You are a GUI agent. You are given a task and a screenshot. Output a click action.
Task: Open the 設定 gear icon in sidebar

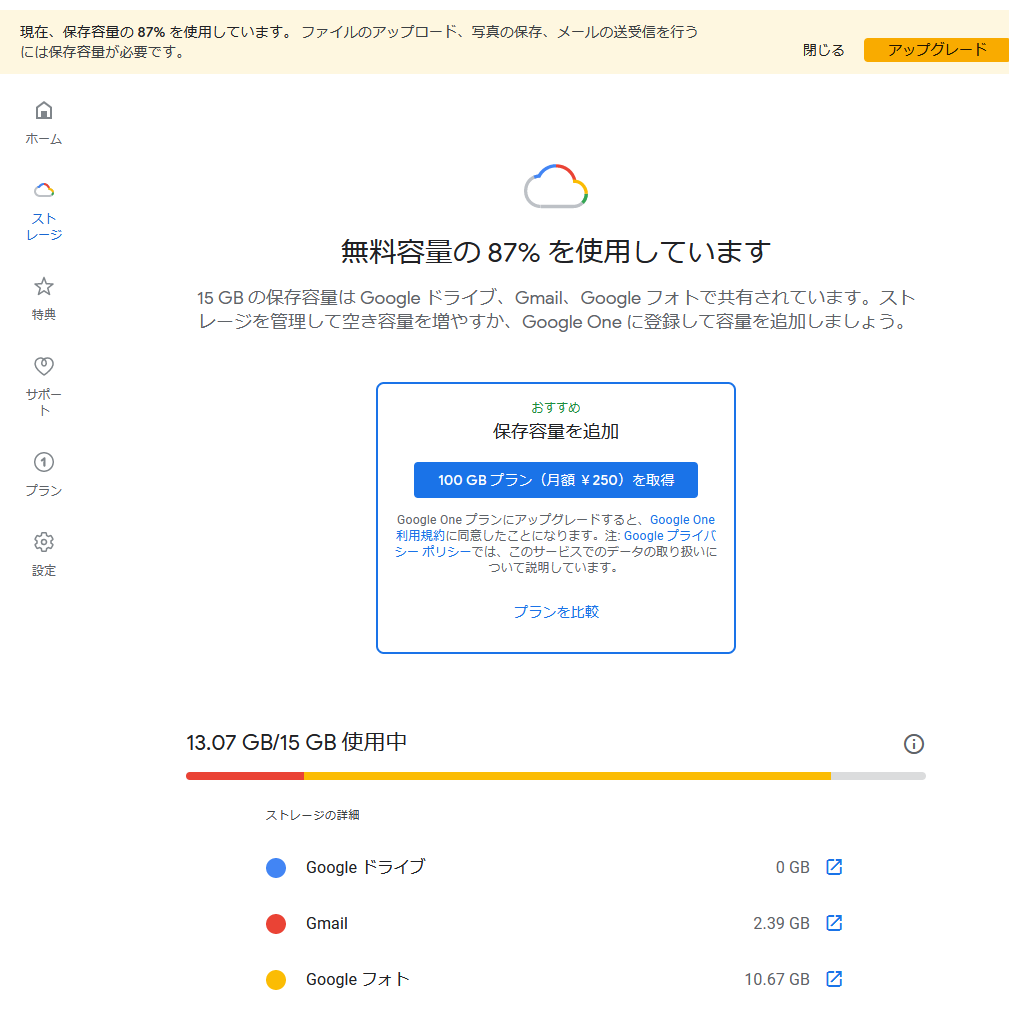(x=44, y=542)
